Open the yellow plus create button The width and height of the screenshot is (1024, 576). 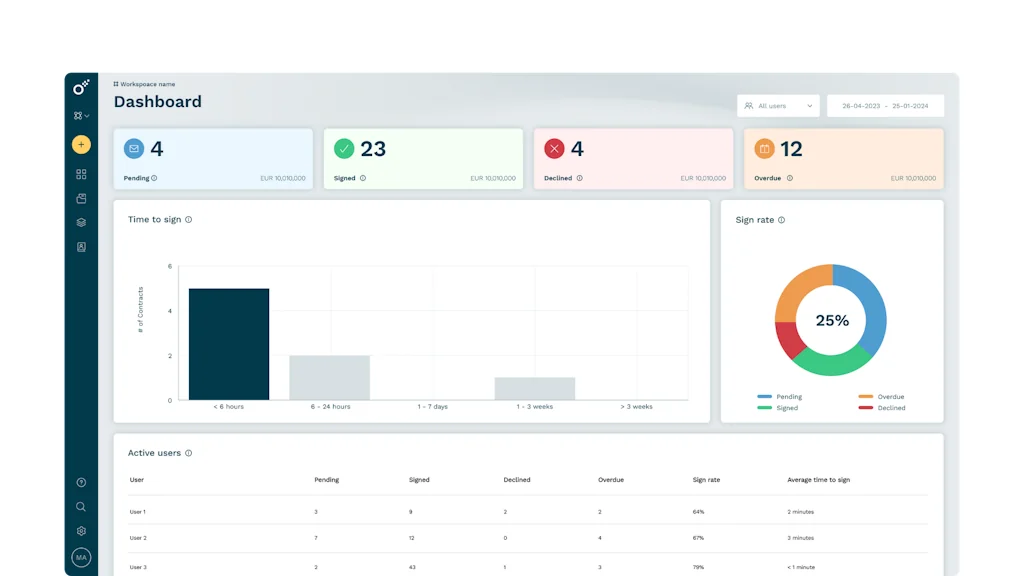click(x=81, y=145)
